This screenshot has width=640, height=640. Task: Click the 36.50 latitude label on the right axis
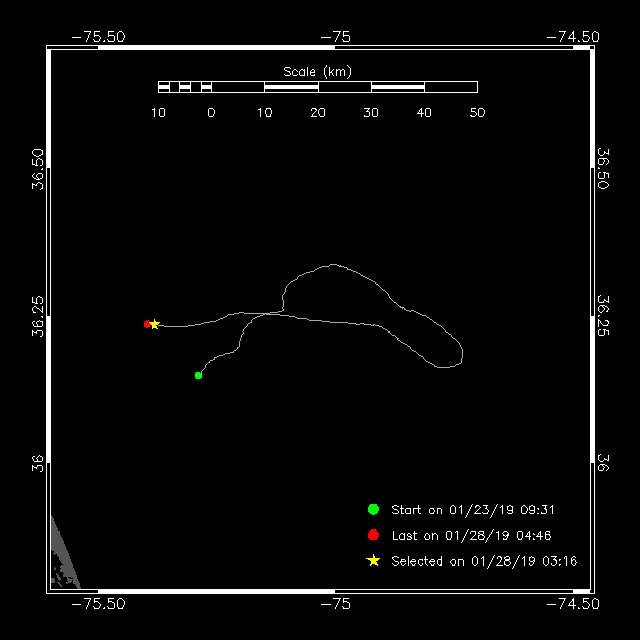[x=603, y=169]
